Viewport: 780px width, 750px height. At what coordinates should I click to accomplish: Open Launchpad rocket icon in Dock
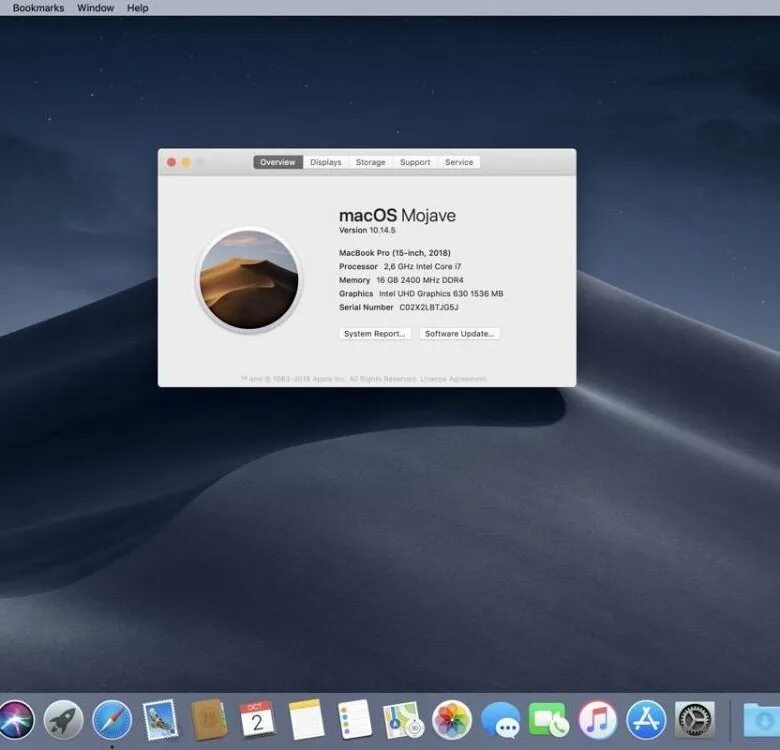tap(63, 719)
